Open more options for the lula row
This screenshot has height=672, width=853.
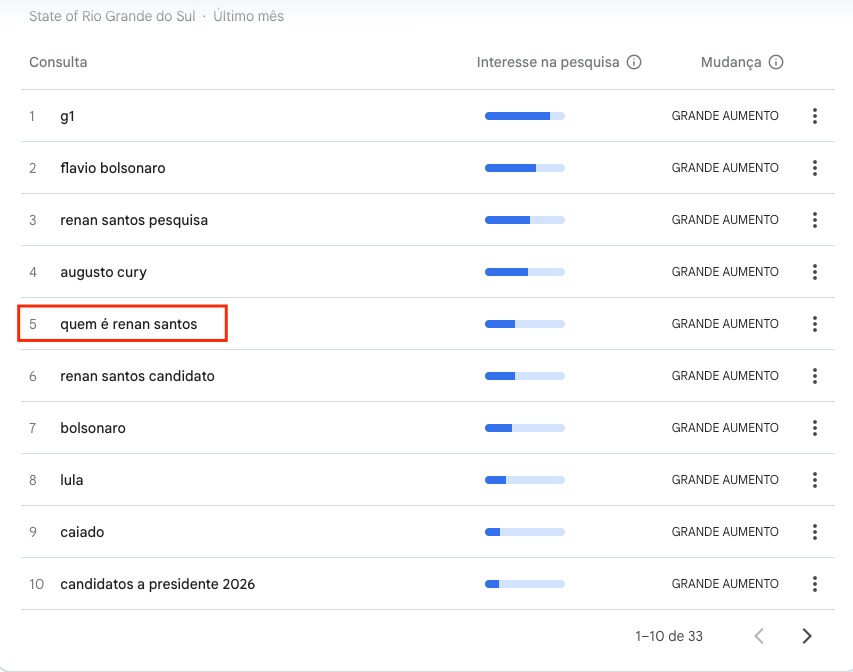click(x=814, y=480)
